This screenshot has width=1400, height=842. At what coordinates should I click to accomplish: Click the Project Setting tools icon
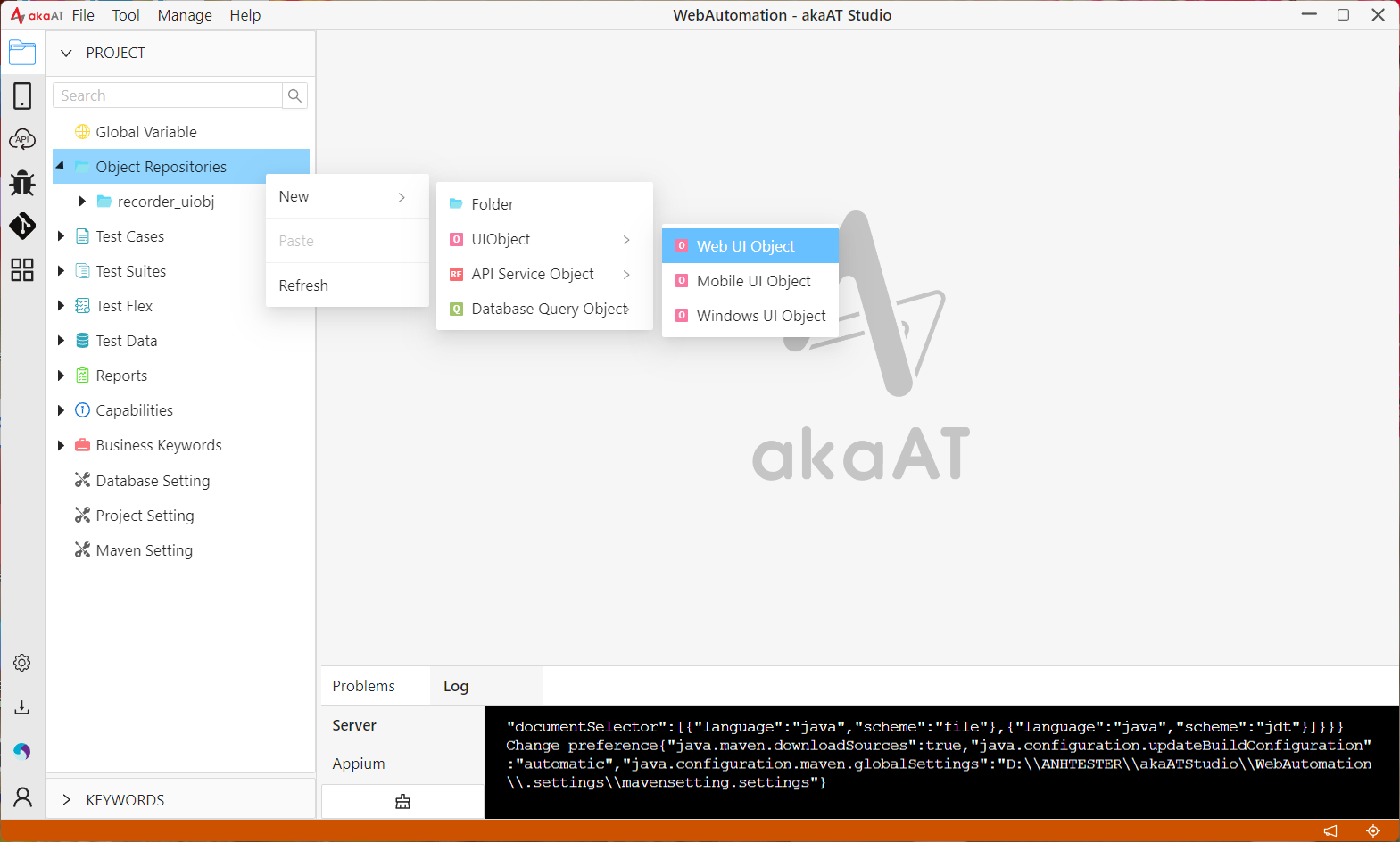click(82, 515)
